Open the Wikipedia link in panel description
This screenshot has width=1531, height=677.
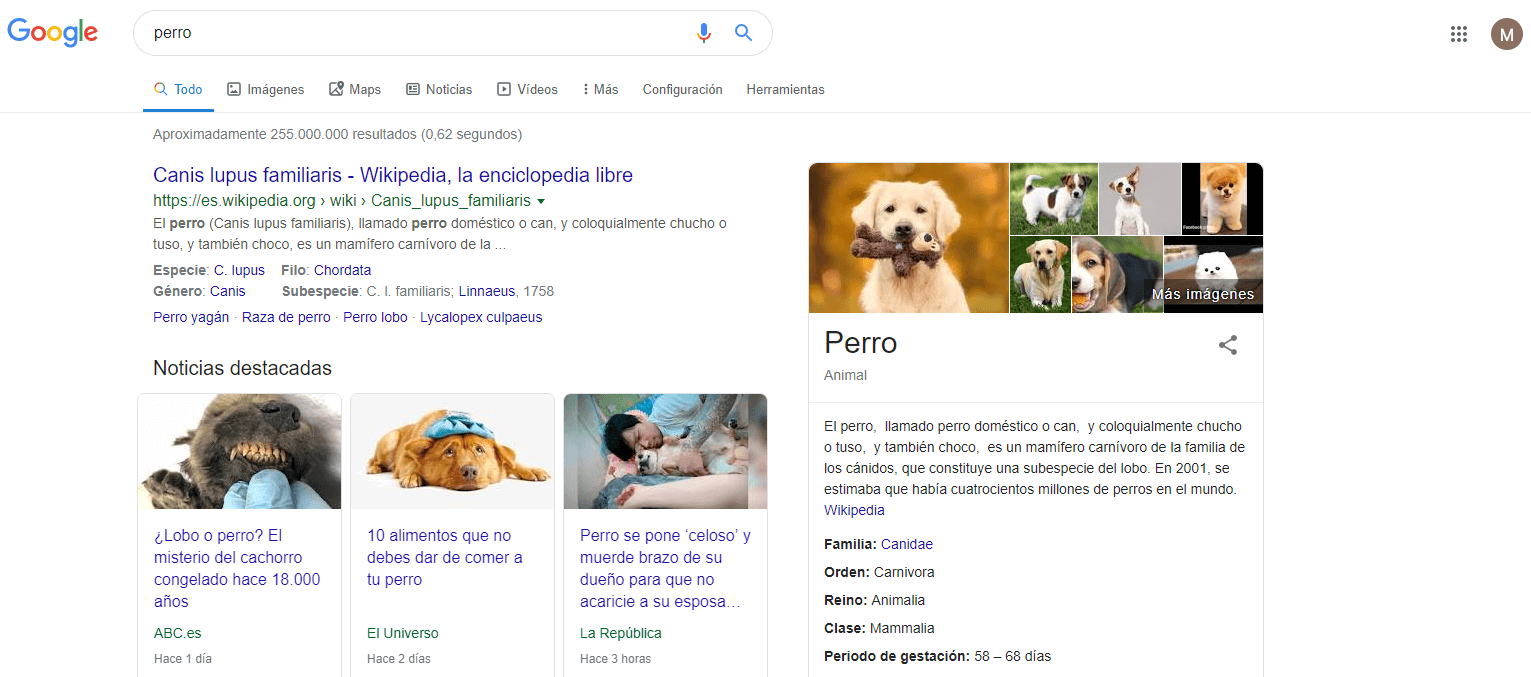854,510
